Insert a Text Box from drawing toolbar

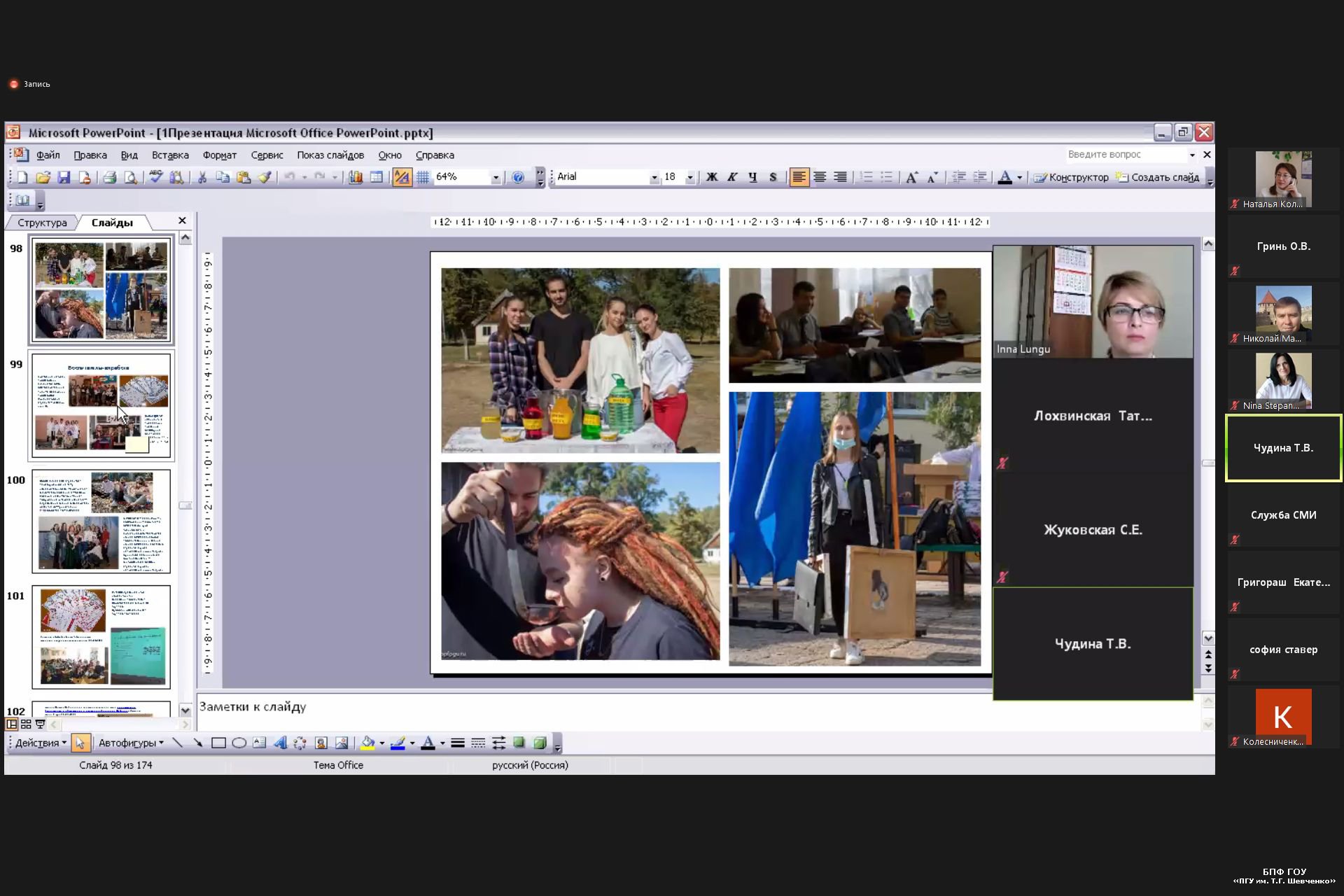[260, 743]
